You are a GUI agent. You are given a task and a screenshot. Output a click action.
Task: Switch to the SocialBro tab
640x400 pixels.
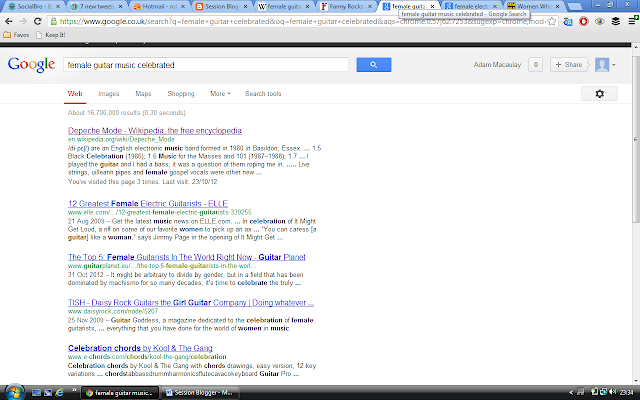[x=33, y=7]
